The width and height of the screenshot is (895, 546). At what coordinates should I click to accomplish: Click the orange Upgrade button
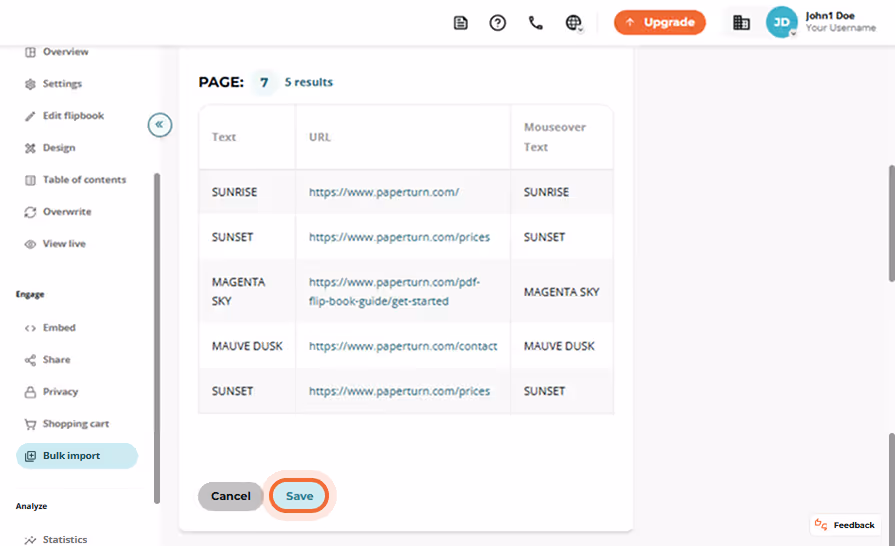[x=660, y=22]
